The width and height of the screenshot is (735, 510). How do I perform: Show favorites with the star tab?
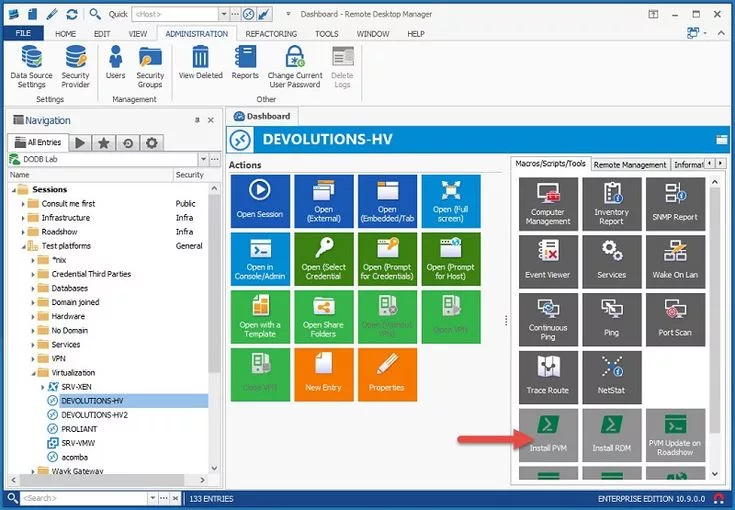tap(104, 143)
